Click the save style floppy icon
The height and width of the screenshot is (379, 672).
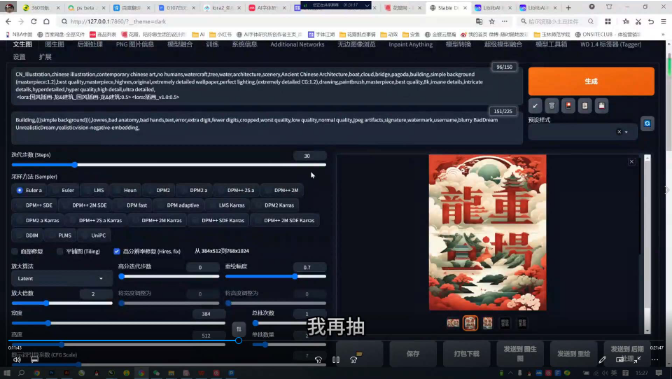pos(602,105)
